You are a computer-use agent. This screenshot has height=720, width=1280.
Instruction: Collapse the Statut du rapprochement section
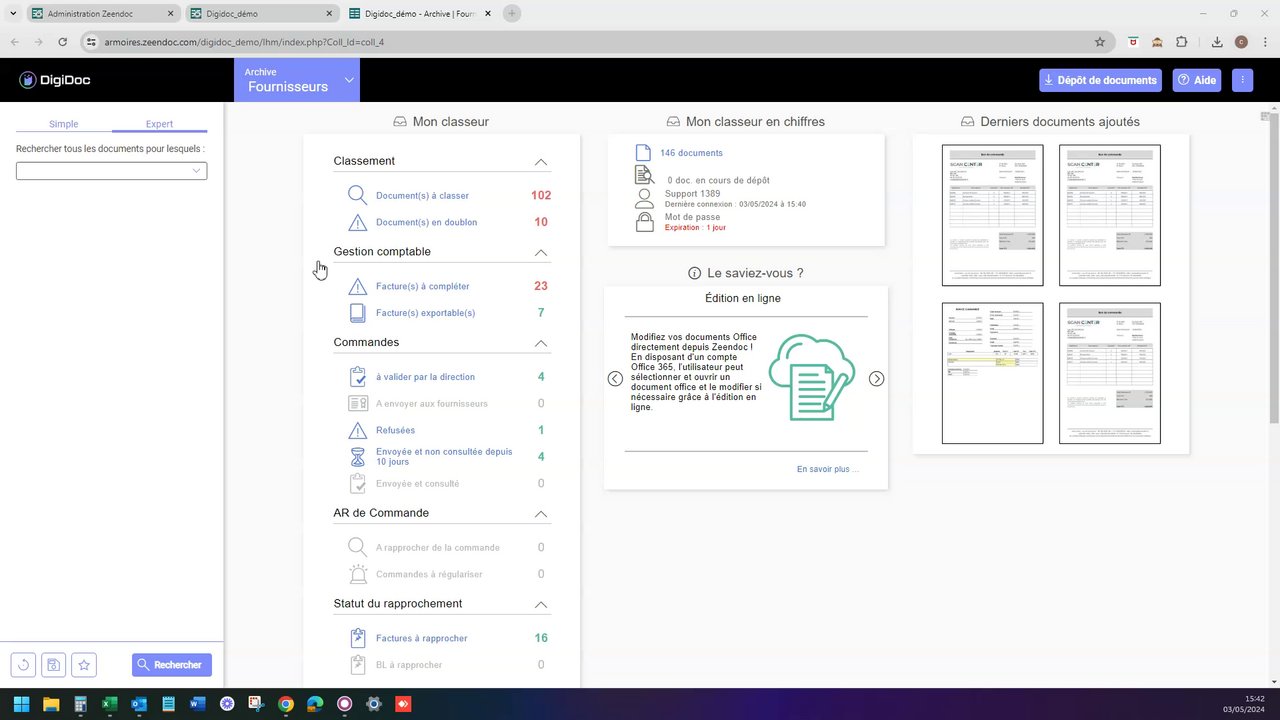point(541,605)
